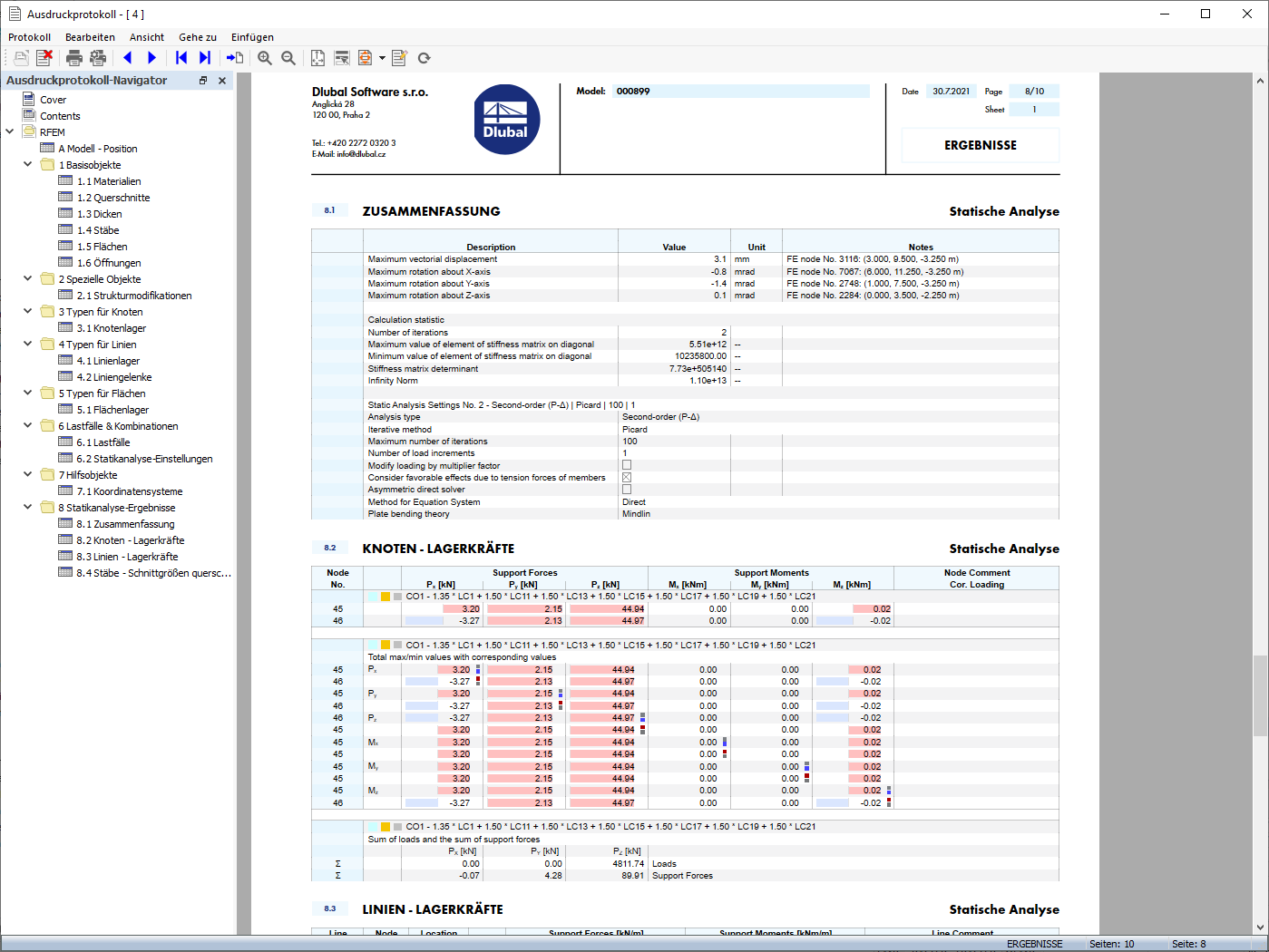Screen dimensions: 1269x952
Task: Zoom out of the printout report
Action: coord(288,58)
